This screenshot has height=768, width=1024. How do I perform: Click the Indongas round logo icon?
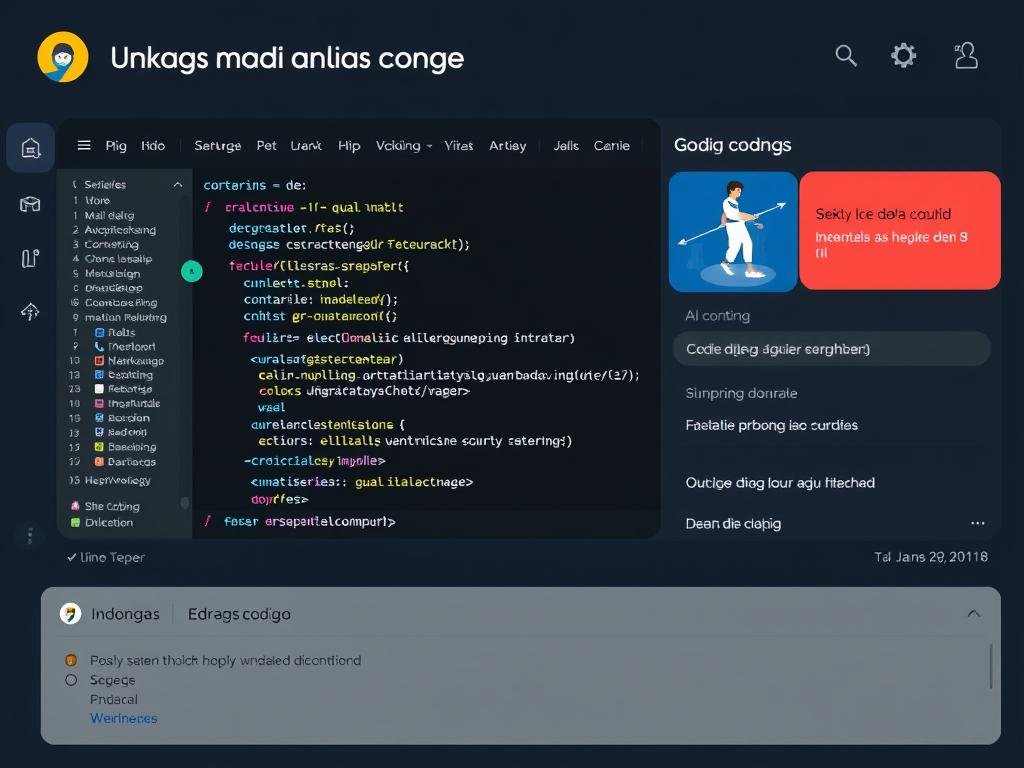[x=71, y=614]
